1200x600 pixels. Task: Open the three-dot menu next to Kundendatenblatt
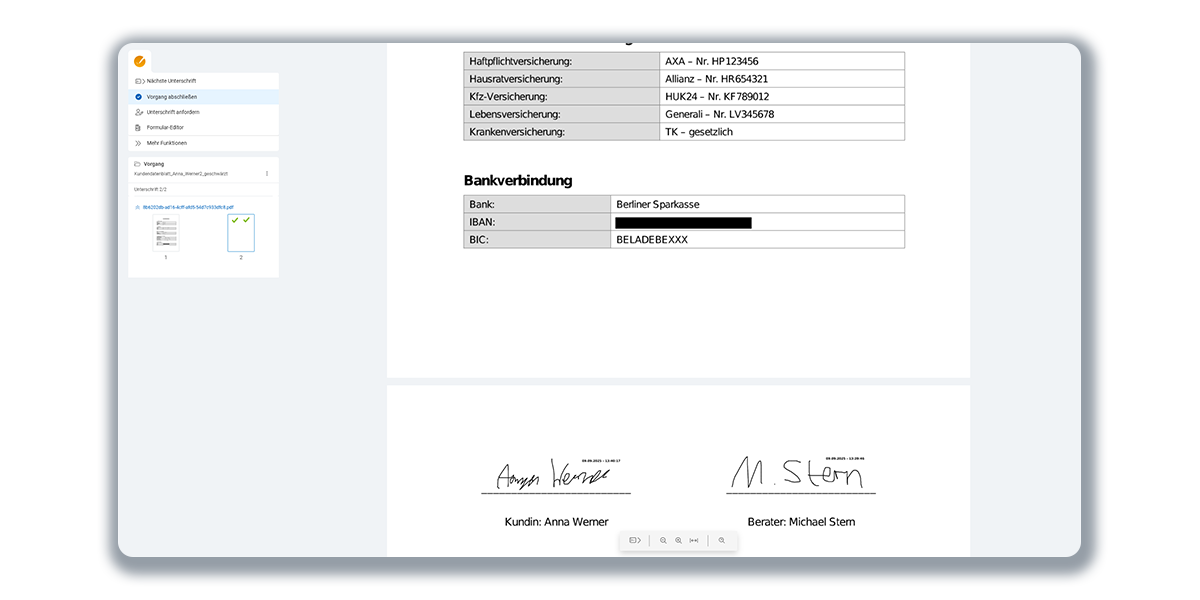coord(266,174)
